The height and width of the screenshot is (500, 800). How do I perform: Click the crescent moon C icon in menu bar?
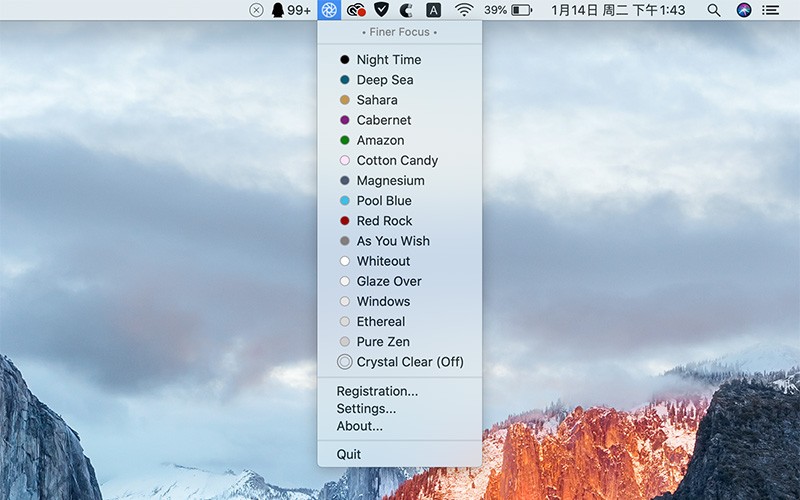tap(406, 10)
